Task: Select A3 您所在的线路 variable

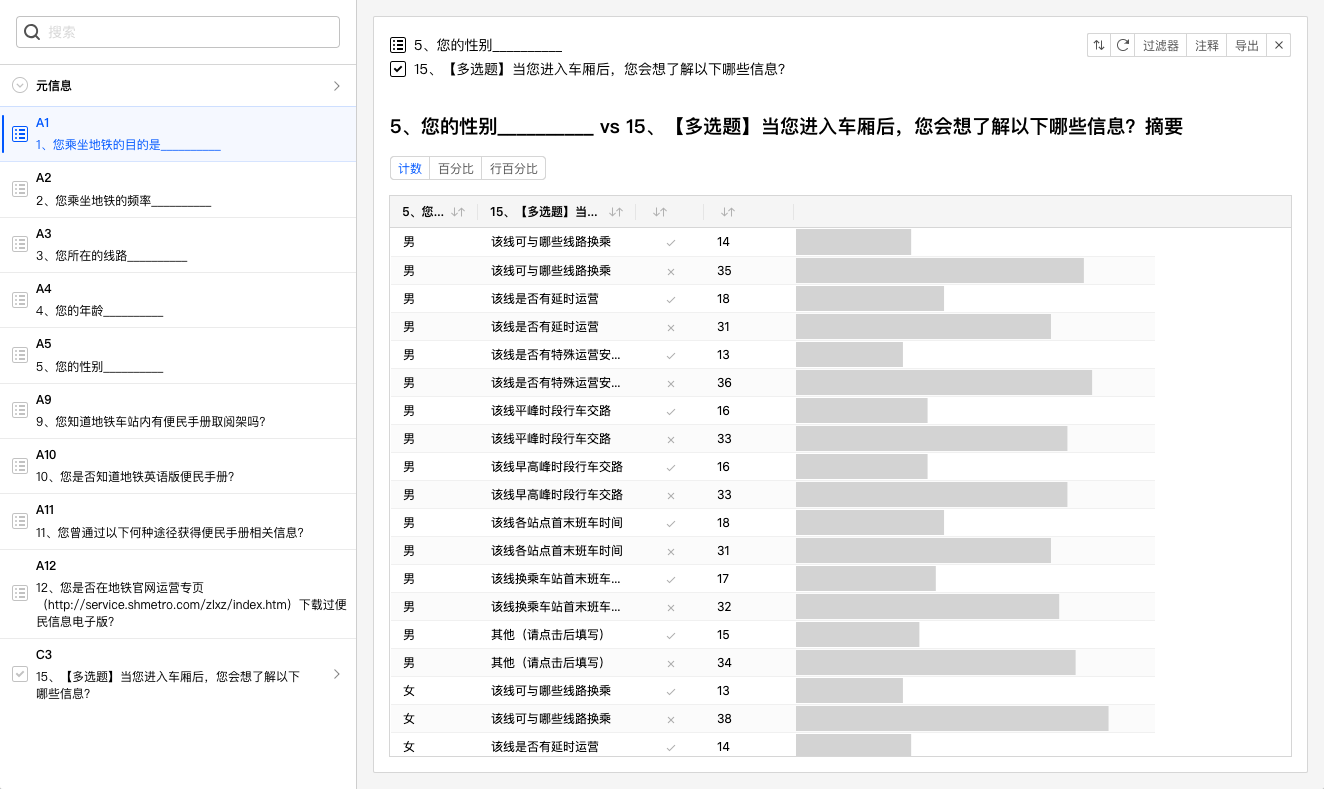Action: tap(178, 244)
